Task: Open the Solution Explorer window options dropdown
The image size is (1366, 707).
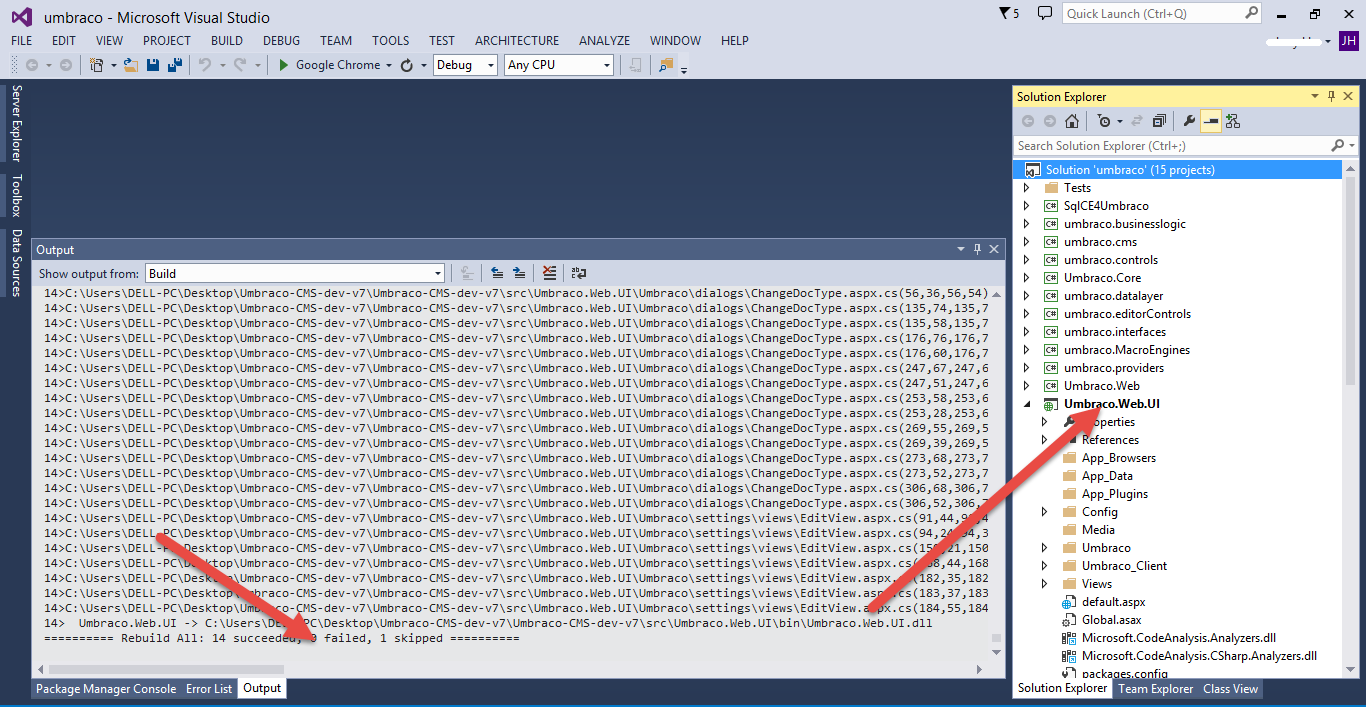Action: pos(1315,96)
